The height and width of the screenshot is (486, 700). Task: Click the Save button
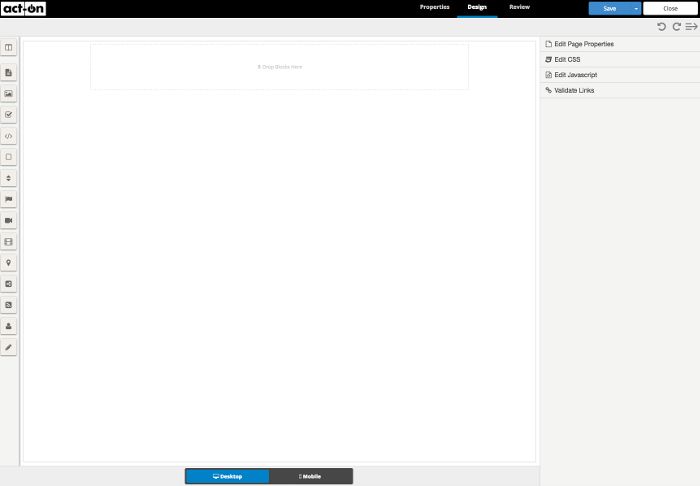coord(610,8)
